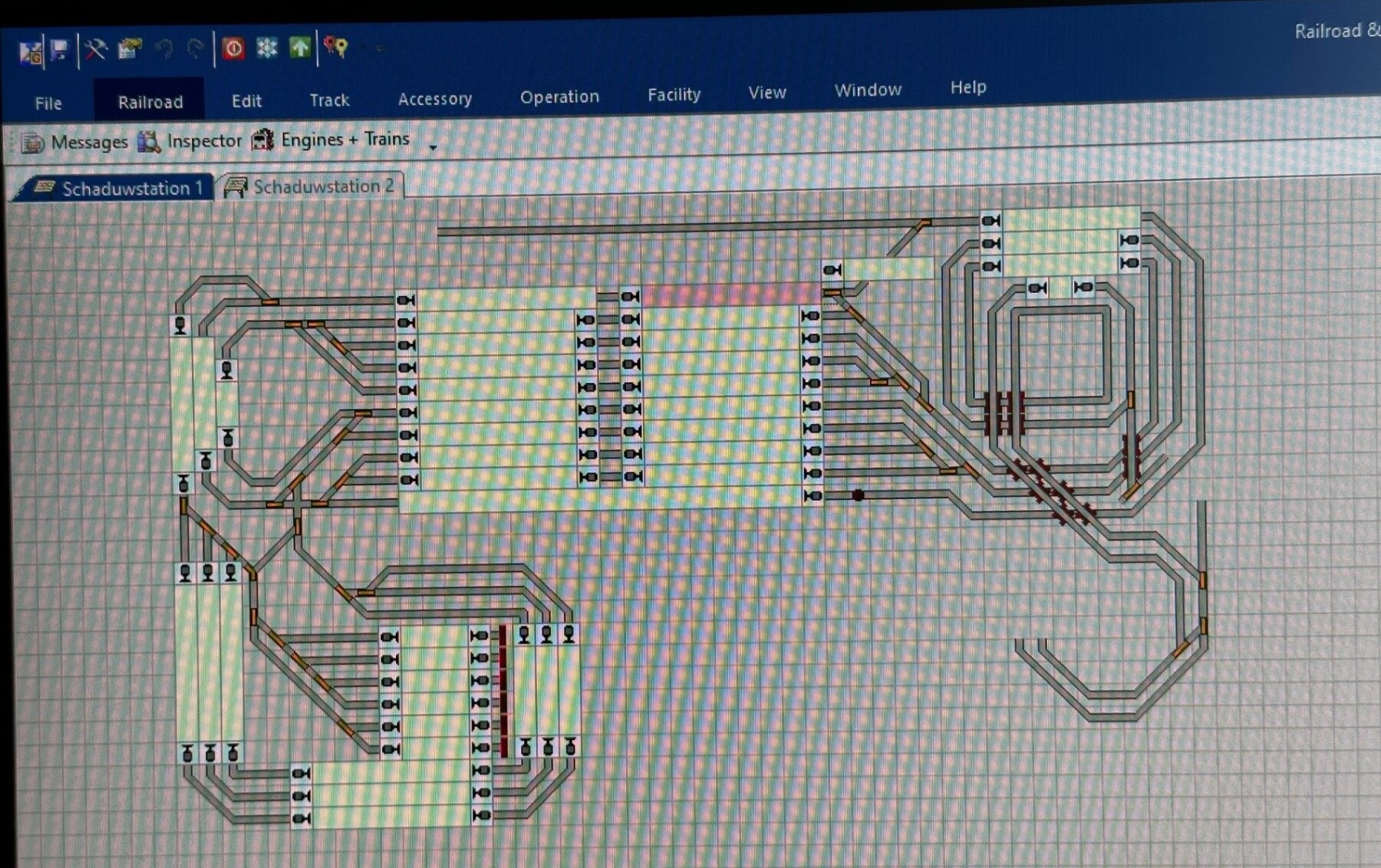The height and width of the screenshot is (868, 1381).
Task: Select the black dot marker on the yard exit track
Action: (859, 495)
